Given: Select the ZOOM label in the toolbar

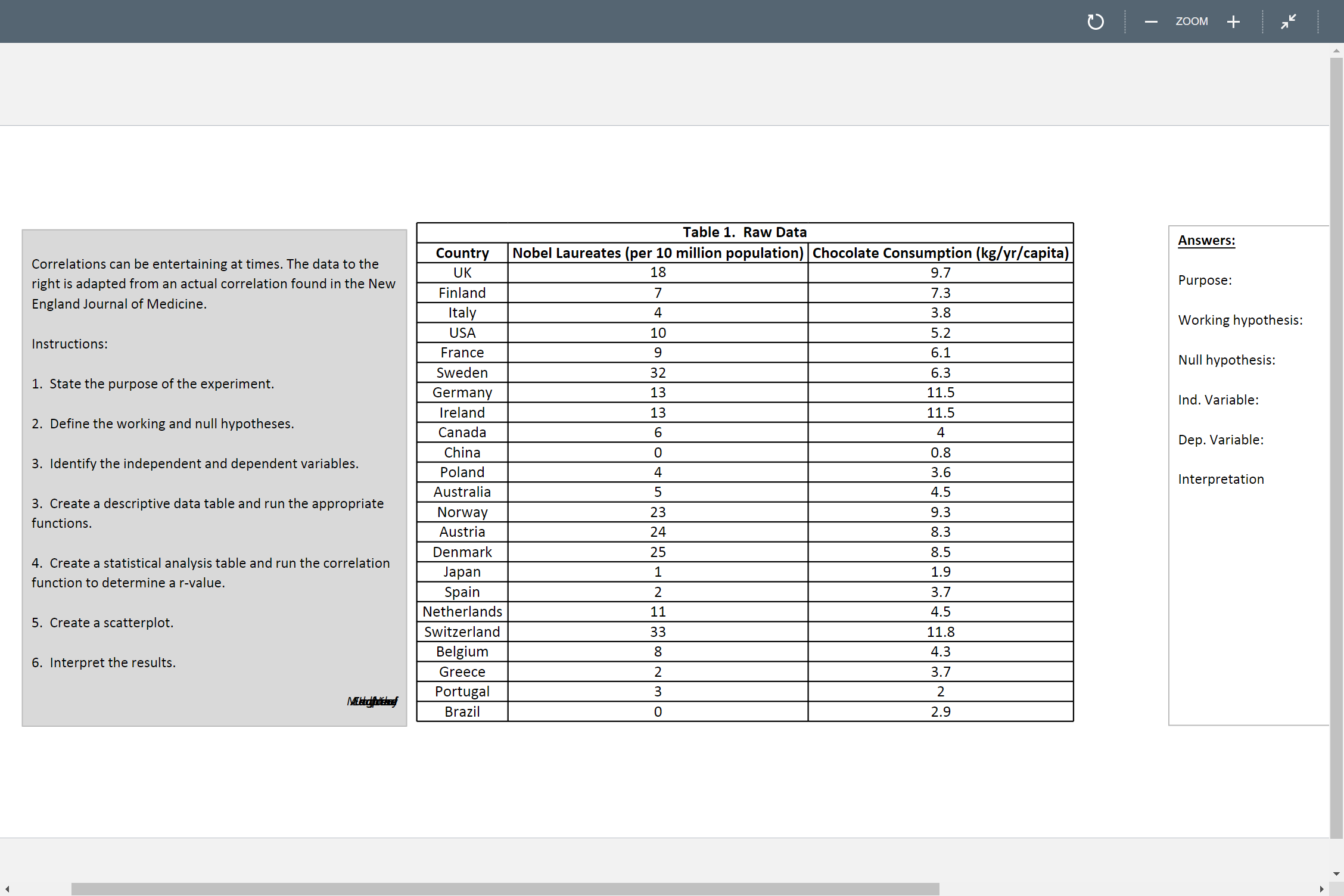Looking at the screenshot, I should (1191, 21).
